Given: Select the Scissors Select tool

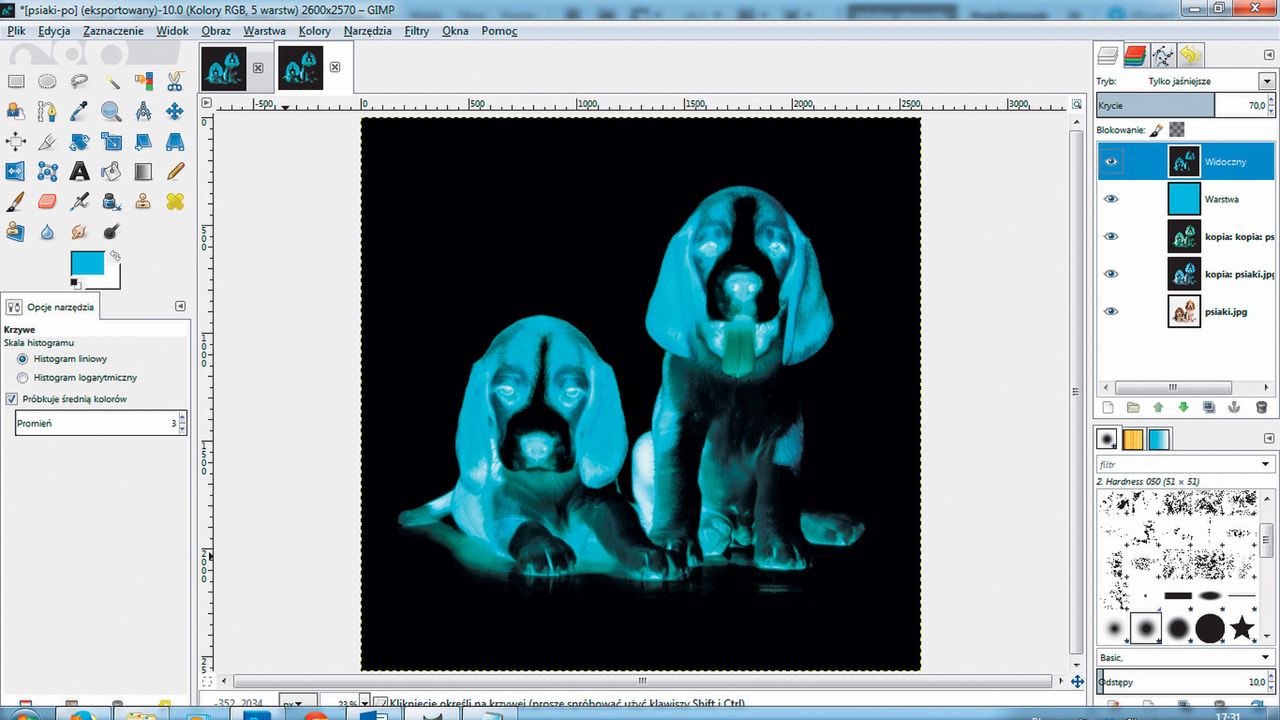Looking at the screenshot, I should 175,81.
